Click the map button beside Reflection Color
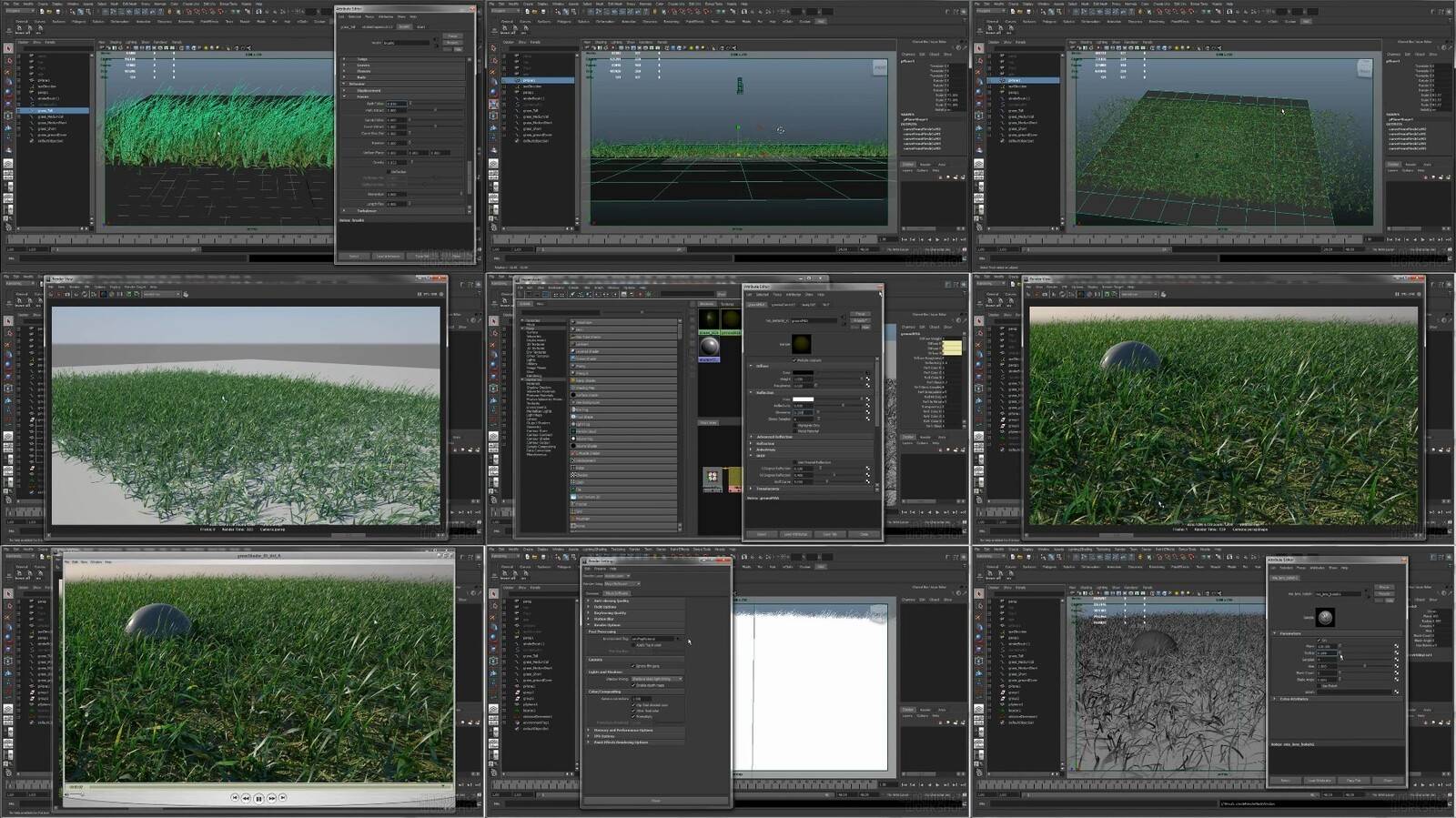This screenshot has height=818, width=1456. [868, 399]
